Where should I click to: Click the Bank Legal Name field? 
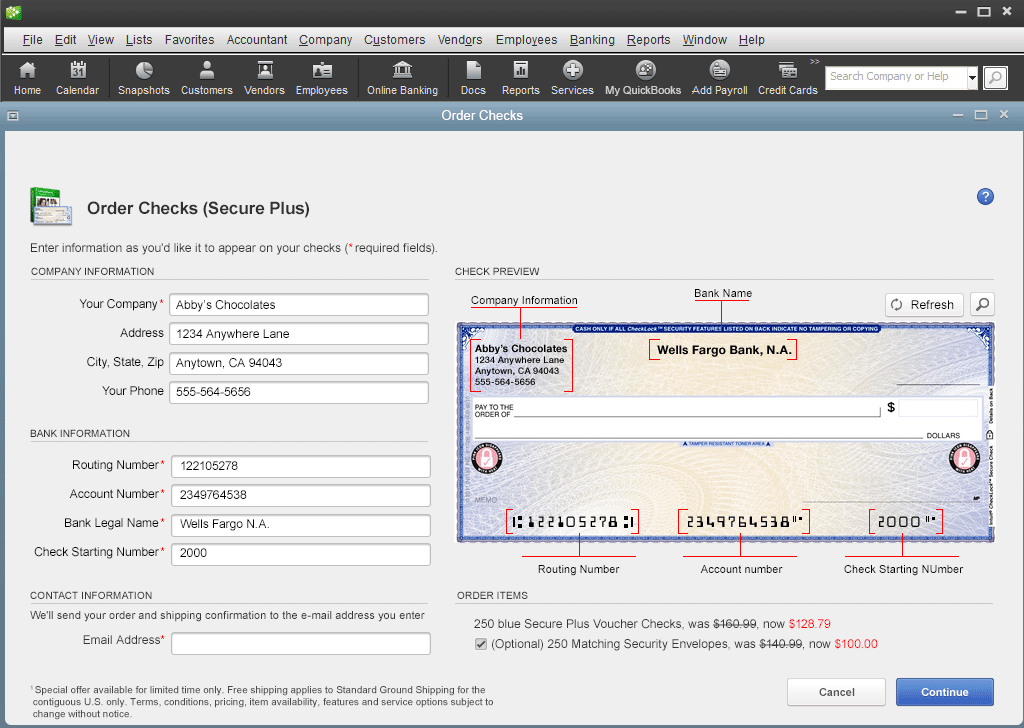coord(300,524)
